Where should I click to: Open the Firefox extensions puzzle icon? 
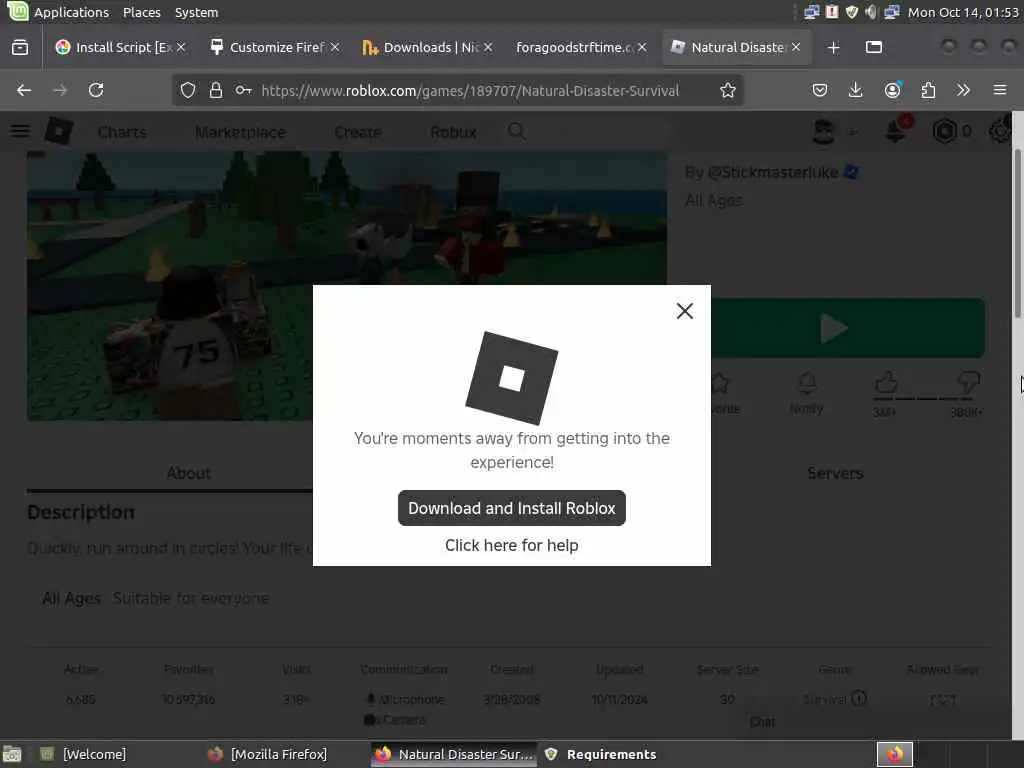tap(928, 90)
